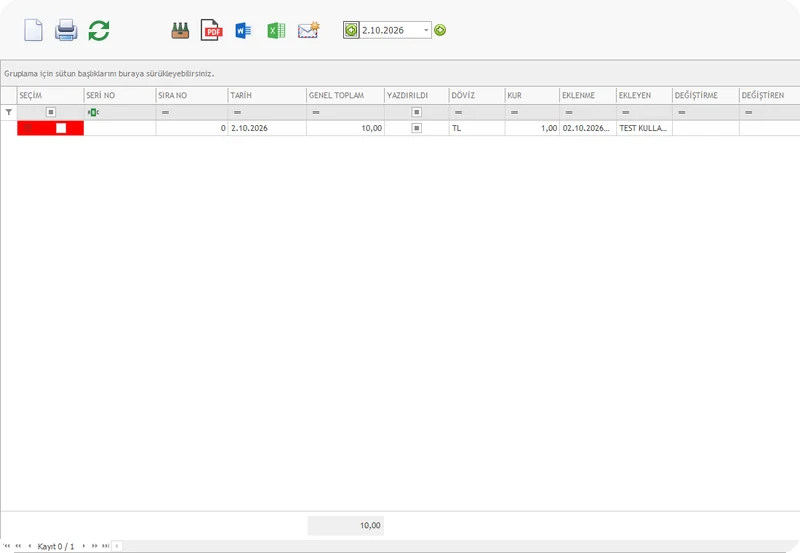Screen dimensions: 800x553
Task: Select the TARİH cell 2.10.2026
Action: pos(267,128)
